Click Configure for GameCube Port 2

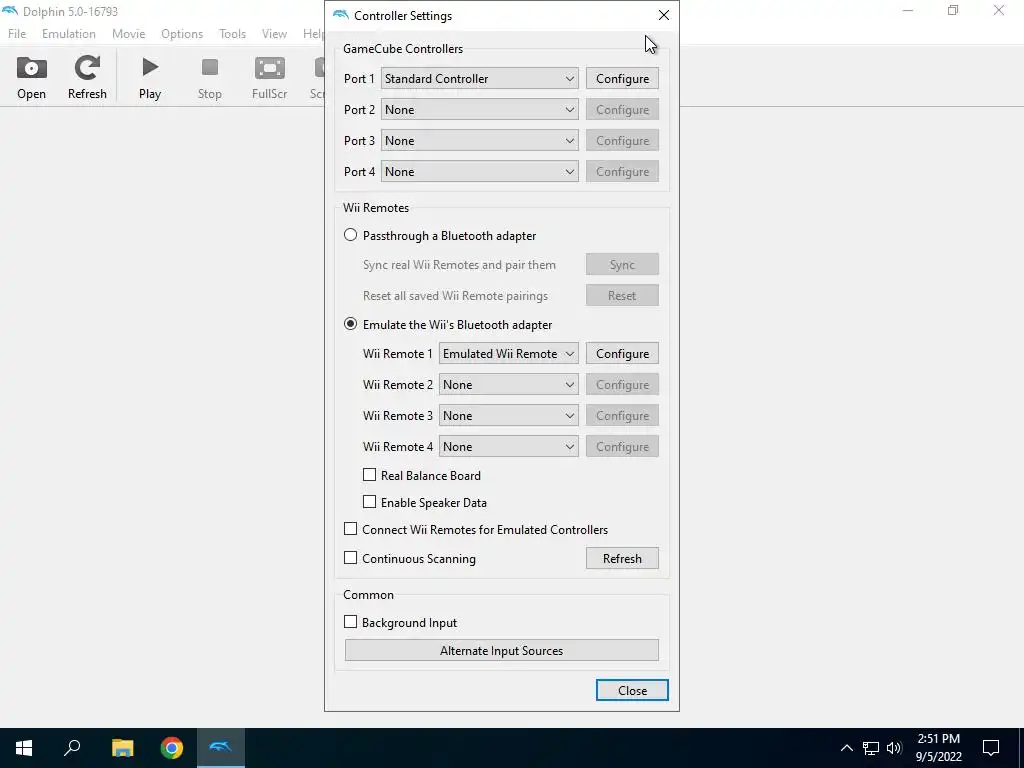pos(622,110)
